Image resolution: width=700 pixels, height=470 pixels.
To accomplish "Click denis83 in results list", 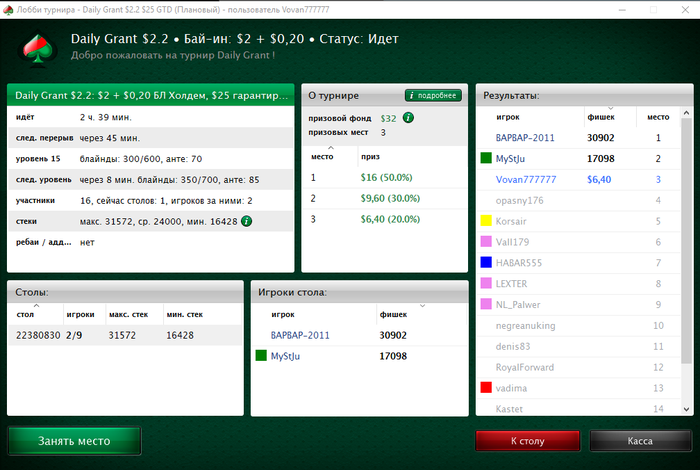I will tap(513, 346).
